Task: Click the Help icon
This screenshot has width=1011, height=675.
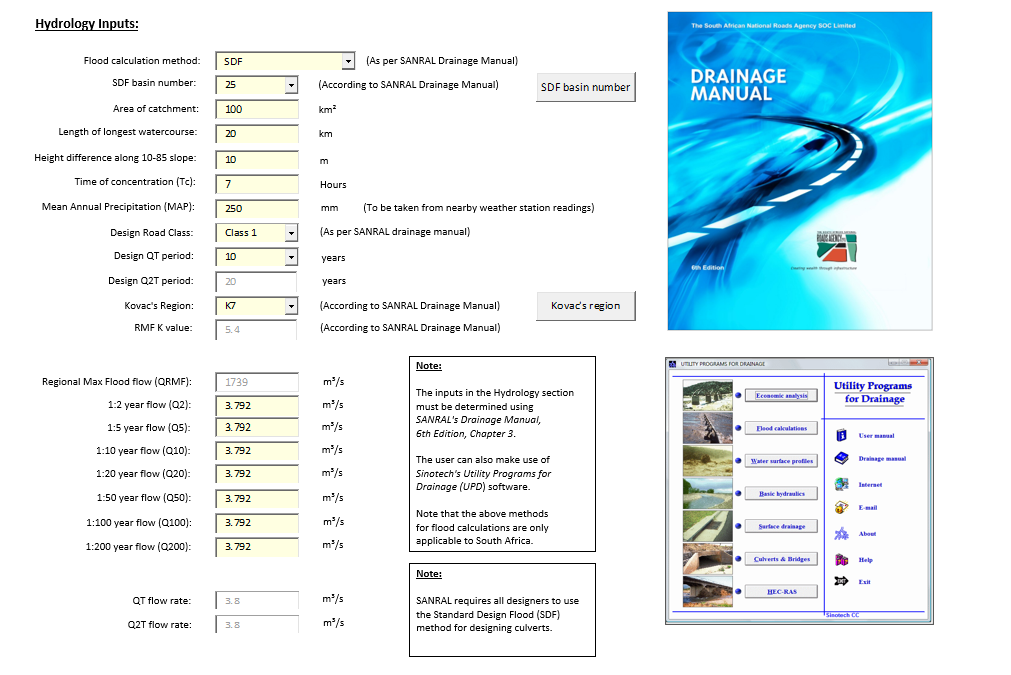Action: click(841, 560)
